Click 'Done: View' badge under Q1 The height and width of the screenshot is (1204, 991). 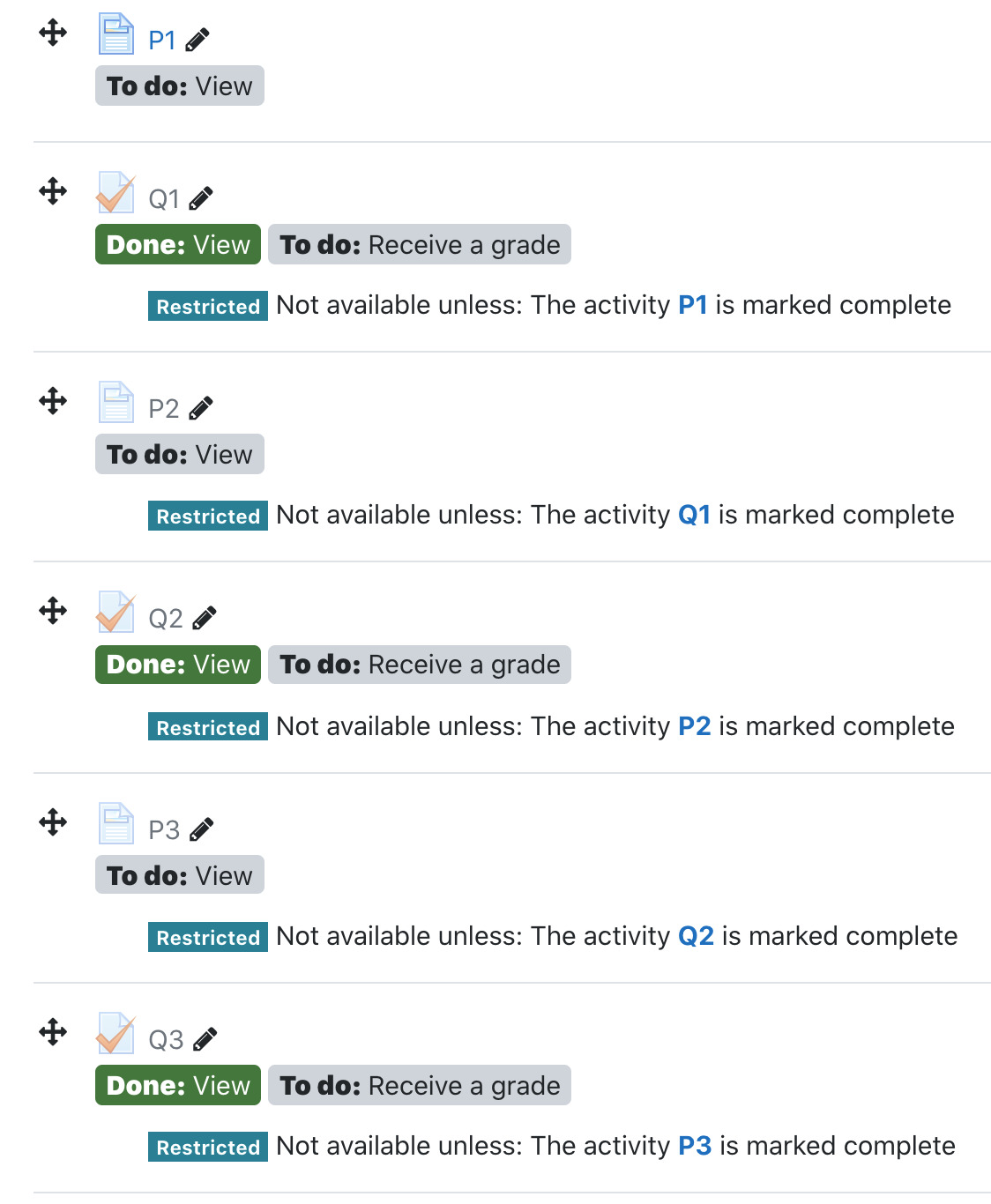178,244
